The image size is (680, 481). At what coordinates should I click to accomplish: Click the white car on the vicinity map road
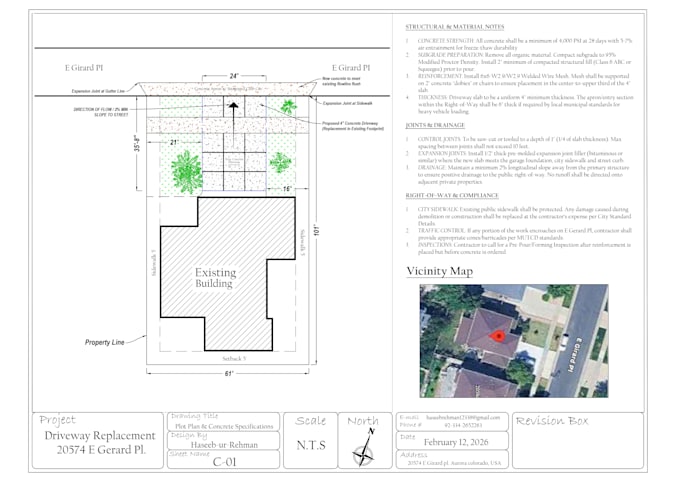click(563, 342)
